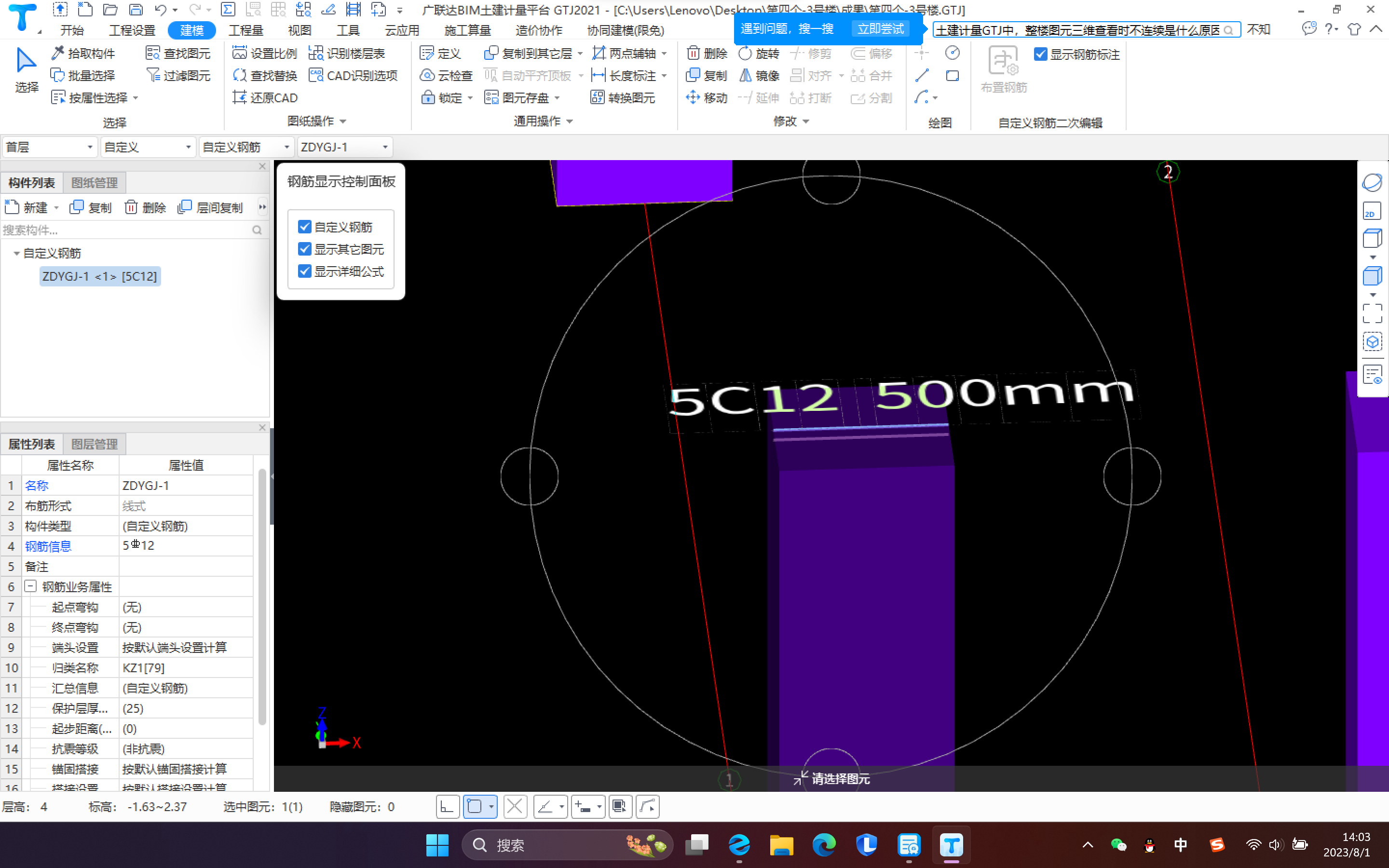Image resolution: width=1389 pixels, height=868 pixels.
Task: Open the 自定义钢筋 type dropdown
Action: (x=246, y=147)
